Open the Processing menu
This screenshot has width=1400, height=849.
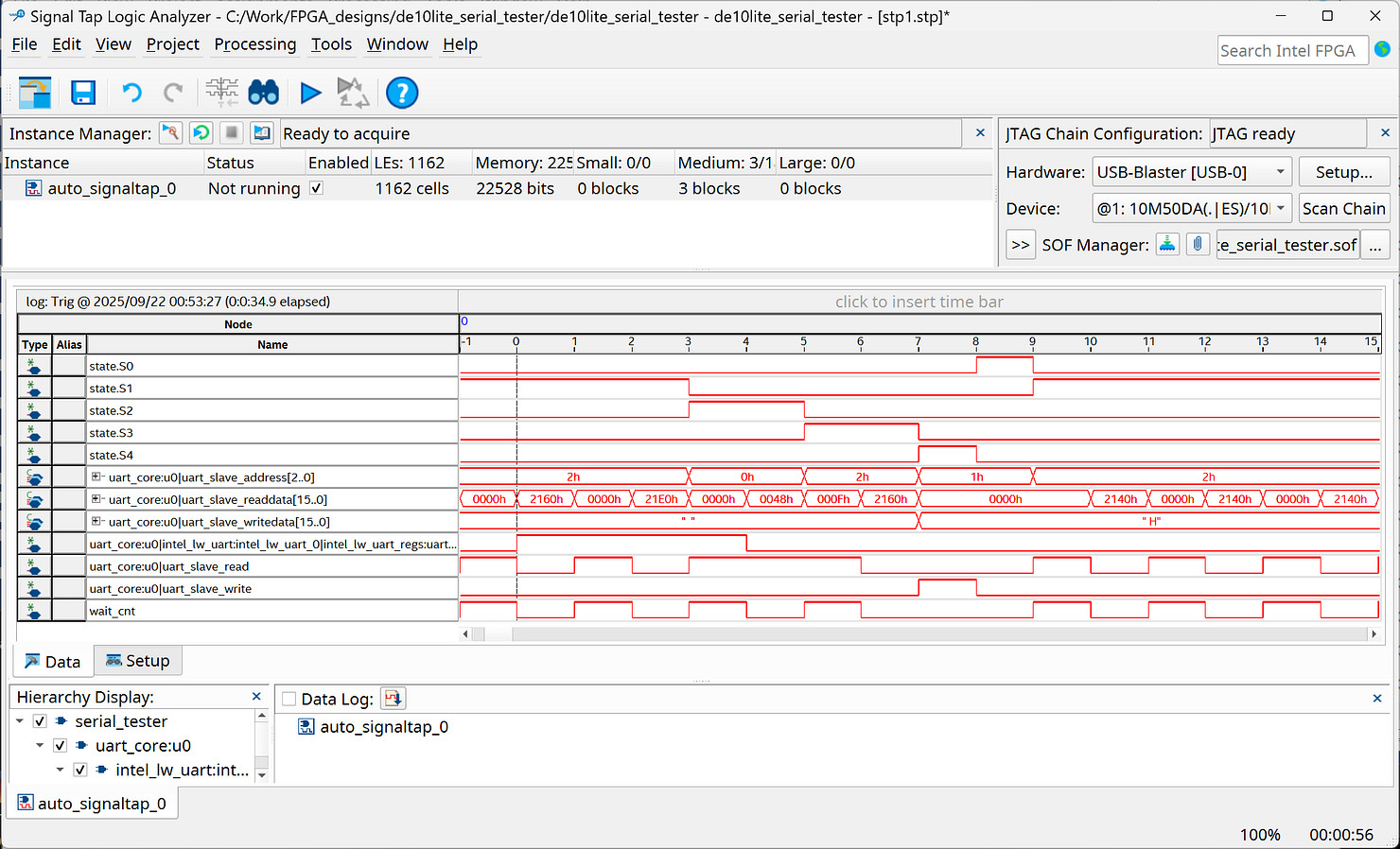pyautogui.click(x=254, y=44)
